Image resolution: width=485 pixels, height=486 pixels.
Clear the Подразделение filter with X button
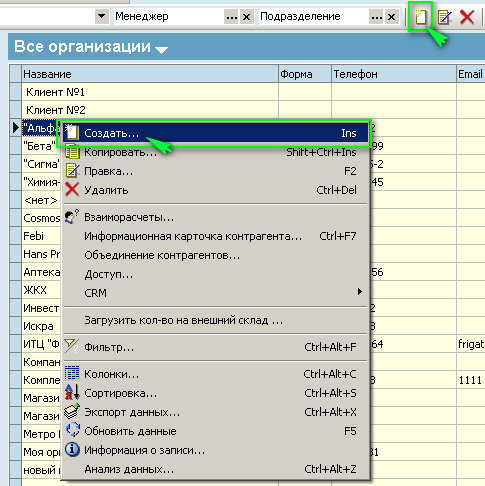391,17
